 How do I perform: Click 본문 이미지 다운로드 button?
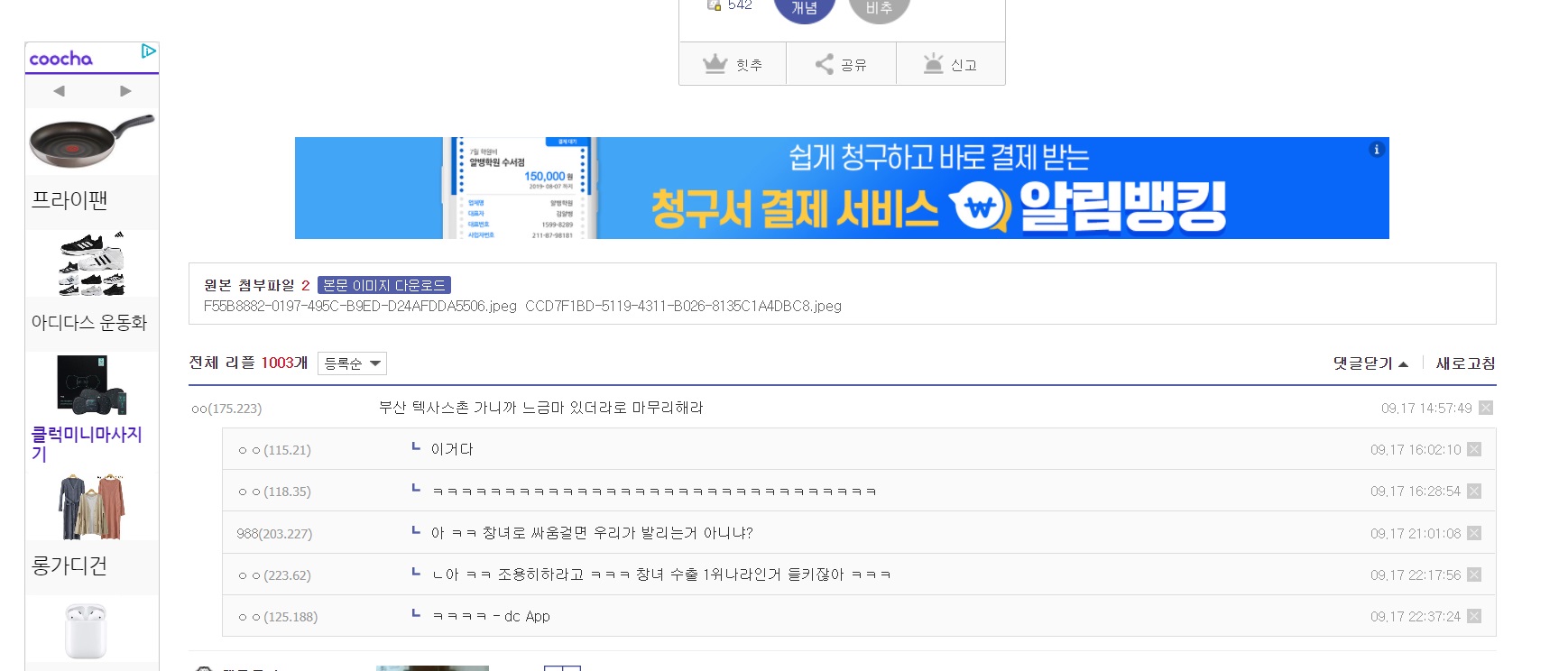pyautogui.click(x=384, y=285)
